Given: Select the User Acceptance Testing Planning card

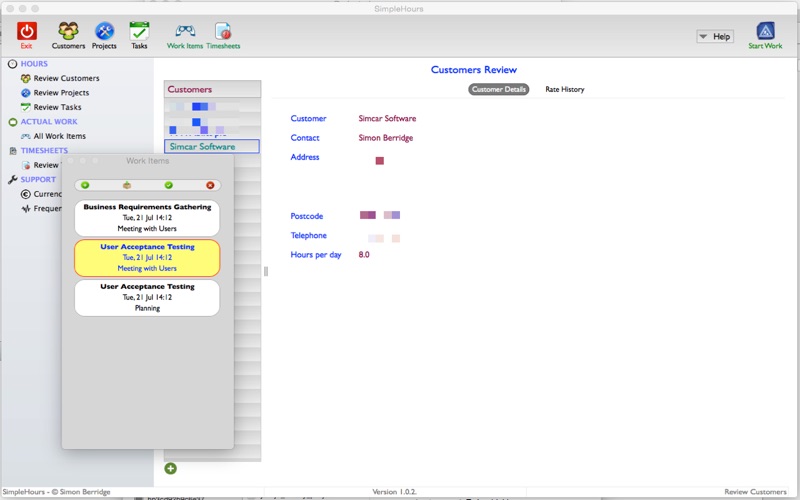Looking at the screenshot, I should tap(147, 297).
